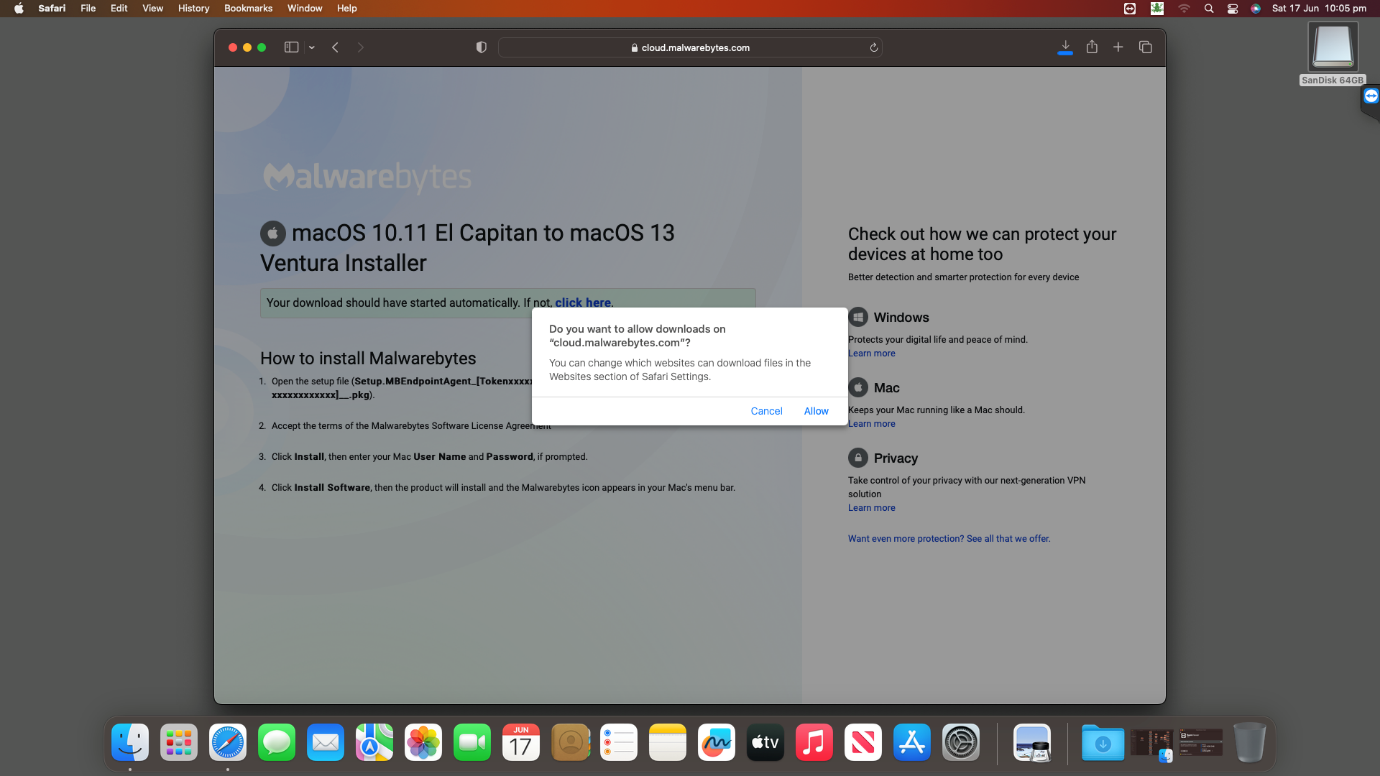The image size is (1380, 776).
Task: Open Calendar from the Dock
Action: (521, 742)
